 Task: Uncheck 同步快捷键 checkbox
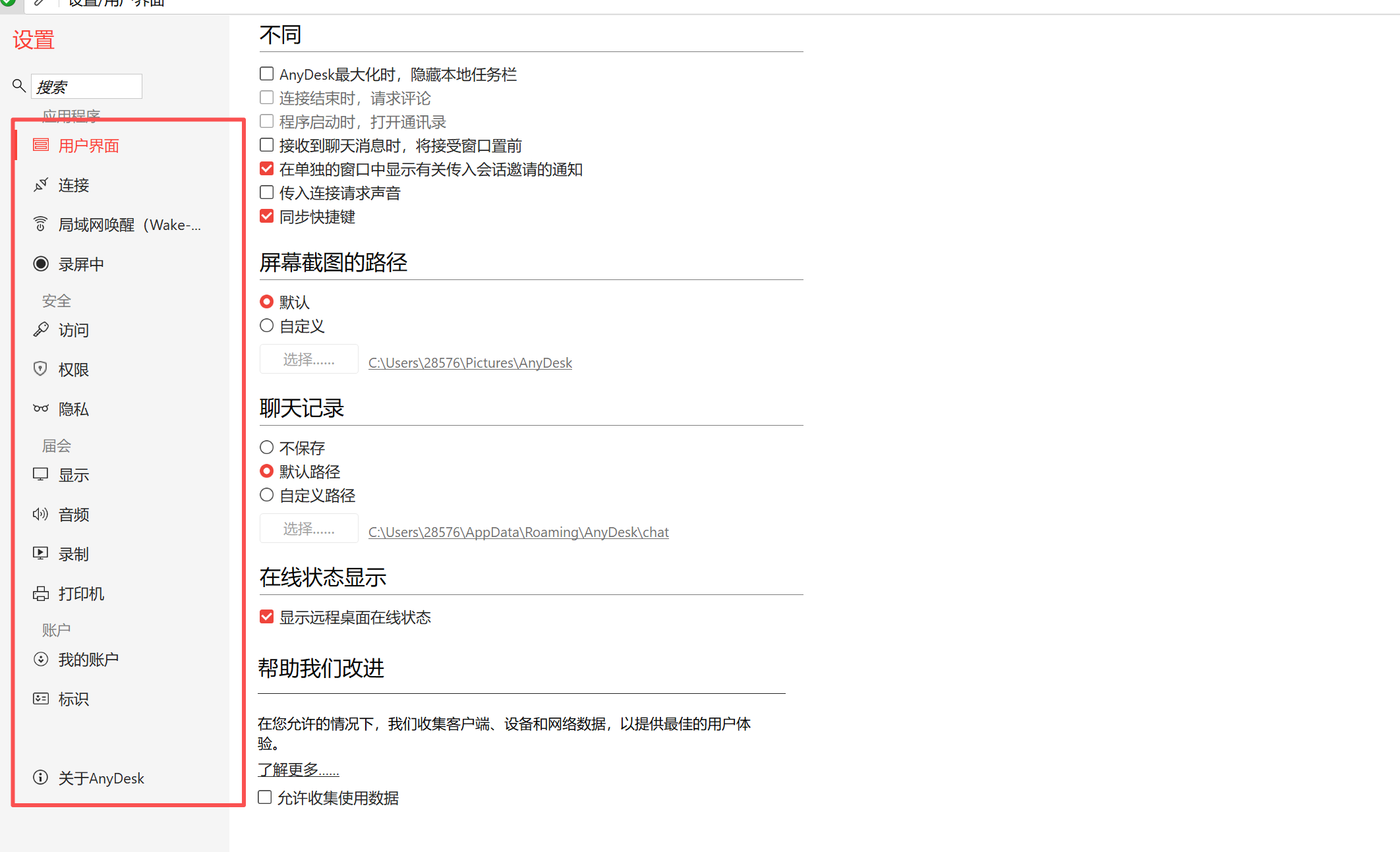(266, 216)
